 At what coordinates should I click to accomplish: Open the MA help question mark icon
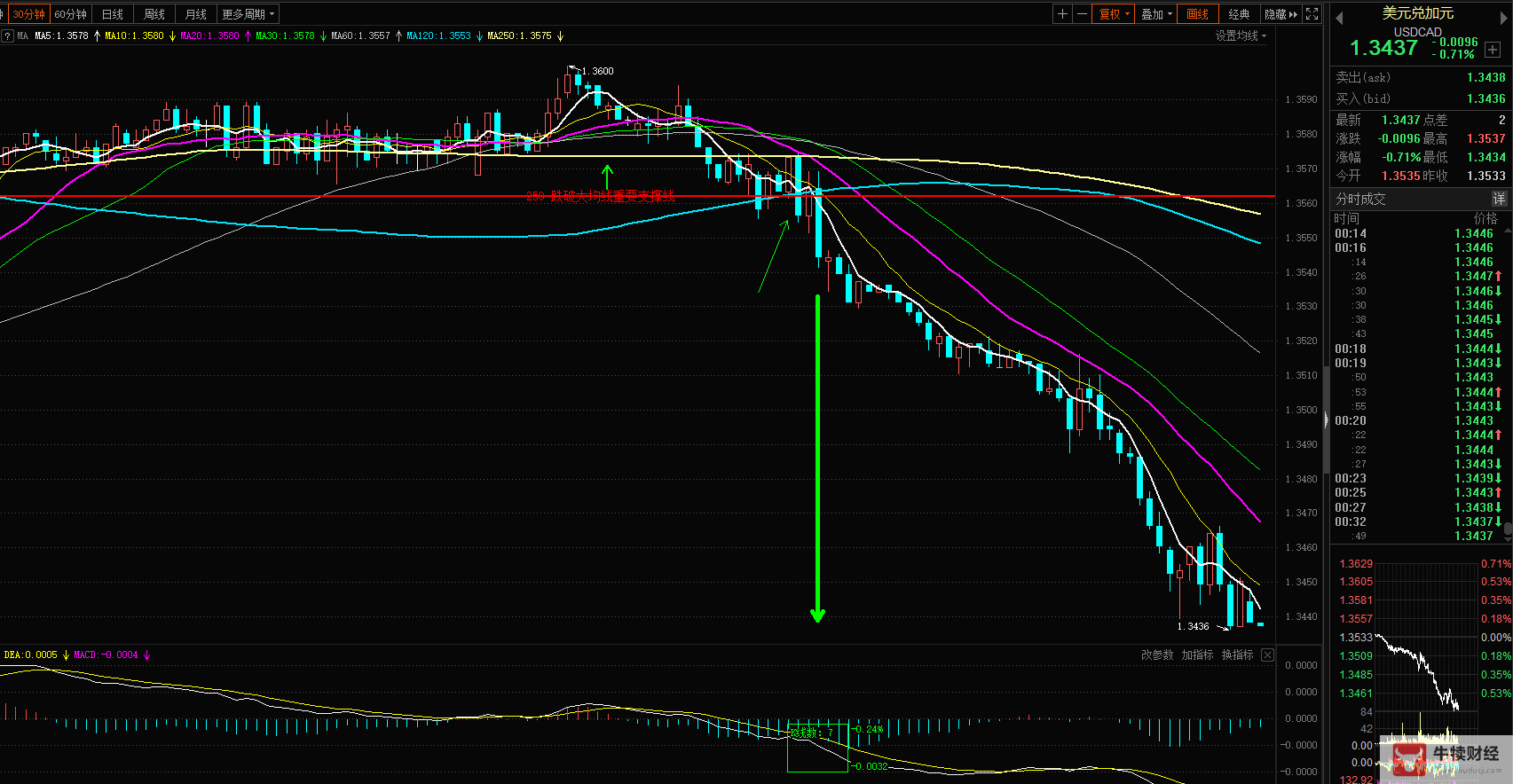point(7,36)
